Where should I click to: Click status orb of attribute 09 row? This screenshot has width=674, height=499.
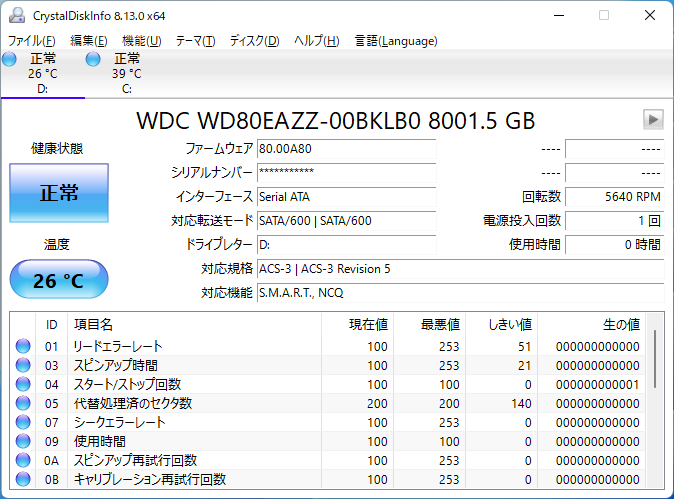click(x=23, y=441)
